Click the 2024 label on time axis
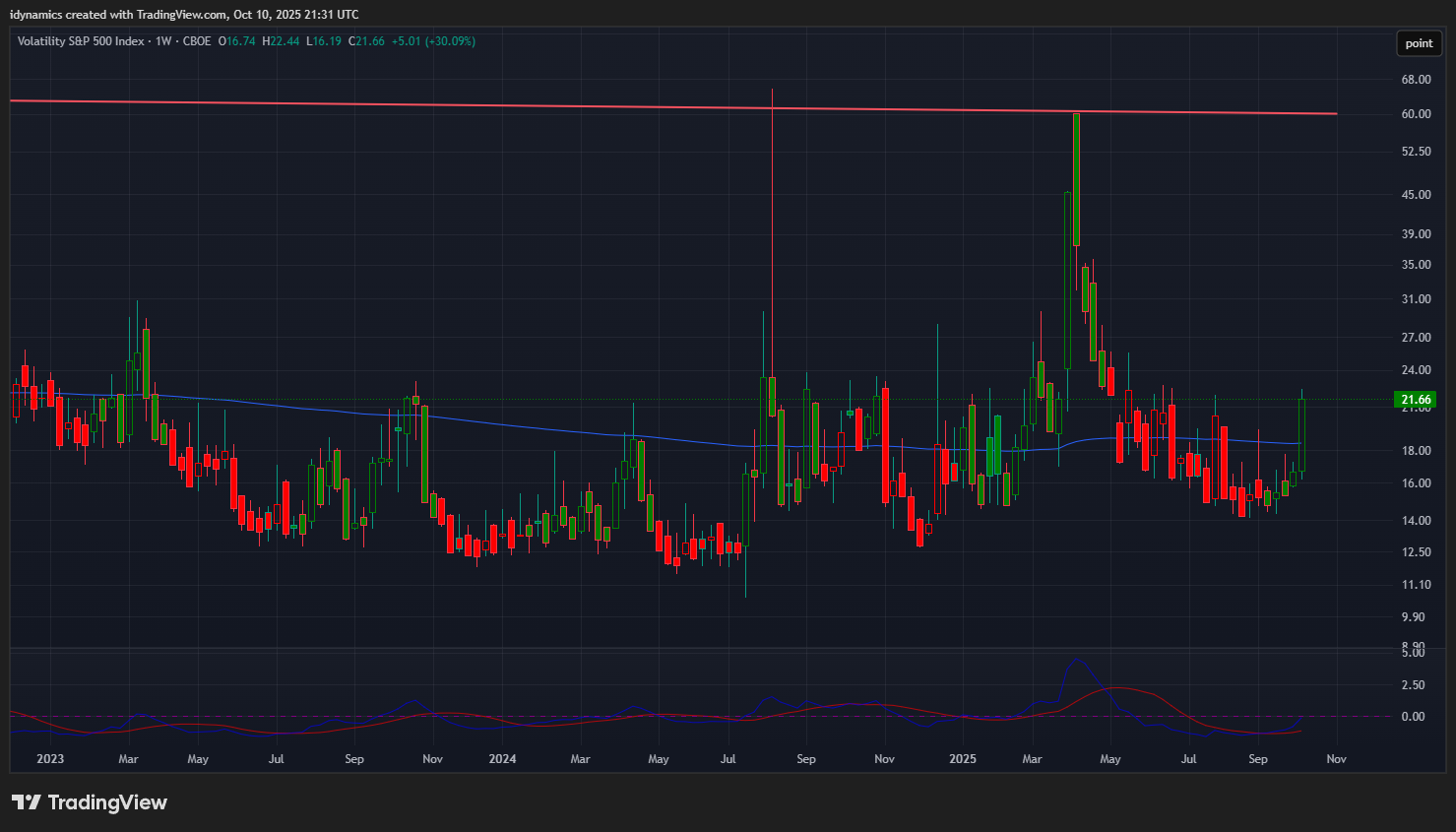 (x=502, y=759)
